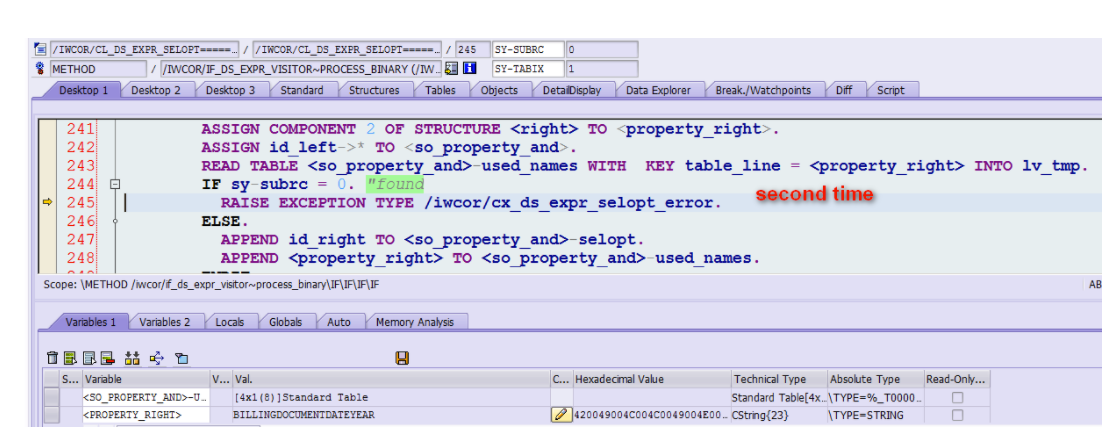The width and height of the screenshot is (1114, 440).
Task: Collapse the IF block at line 244
Action: [x=115, y=184]
